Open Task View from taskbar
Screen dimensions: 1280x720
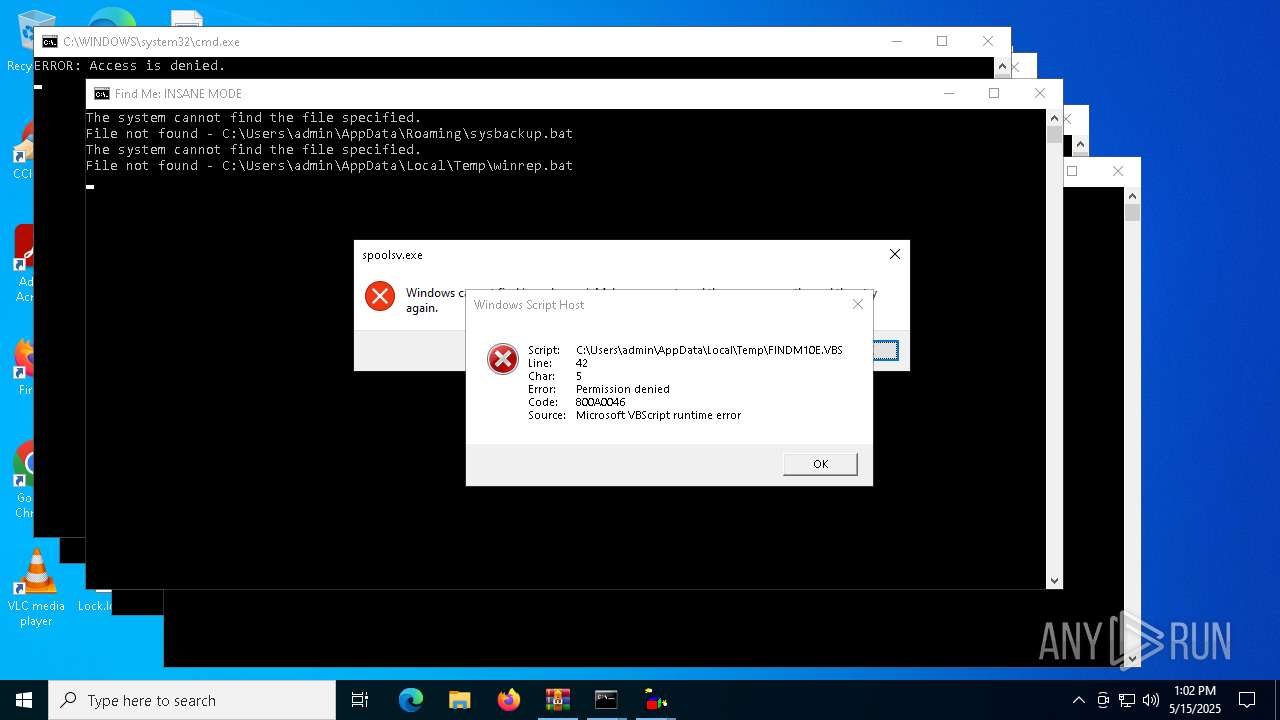tap(360, 700)
